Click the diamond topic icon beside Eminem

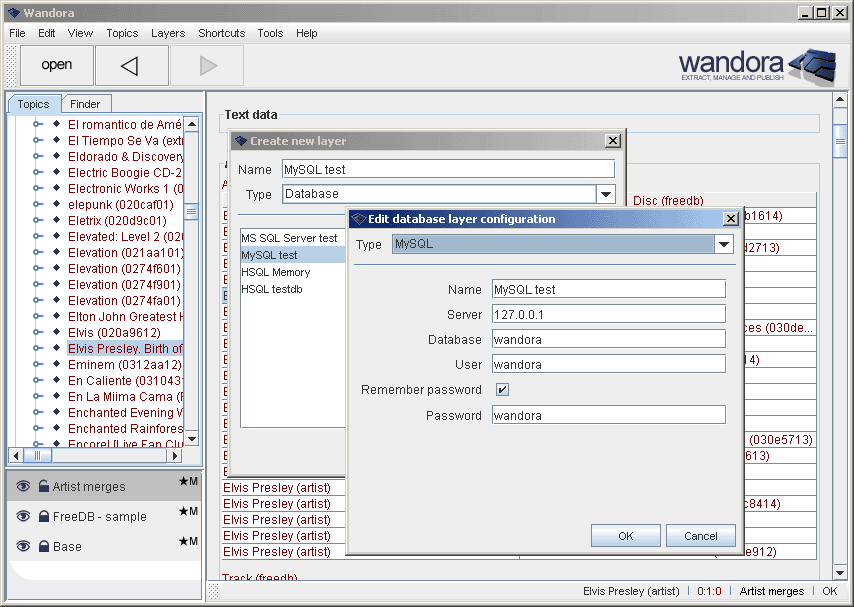click(x=56, y=365)
